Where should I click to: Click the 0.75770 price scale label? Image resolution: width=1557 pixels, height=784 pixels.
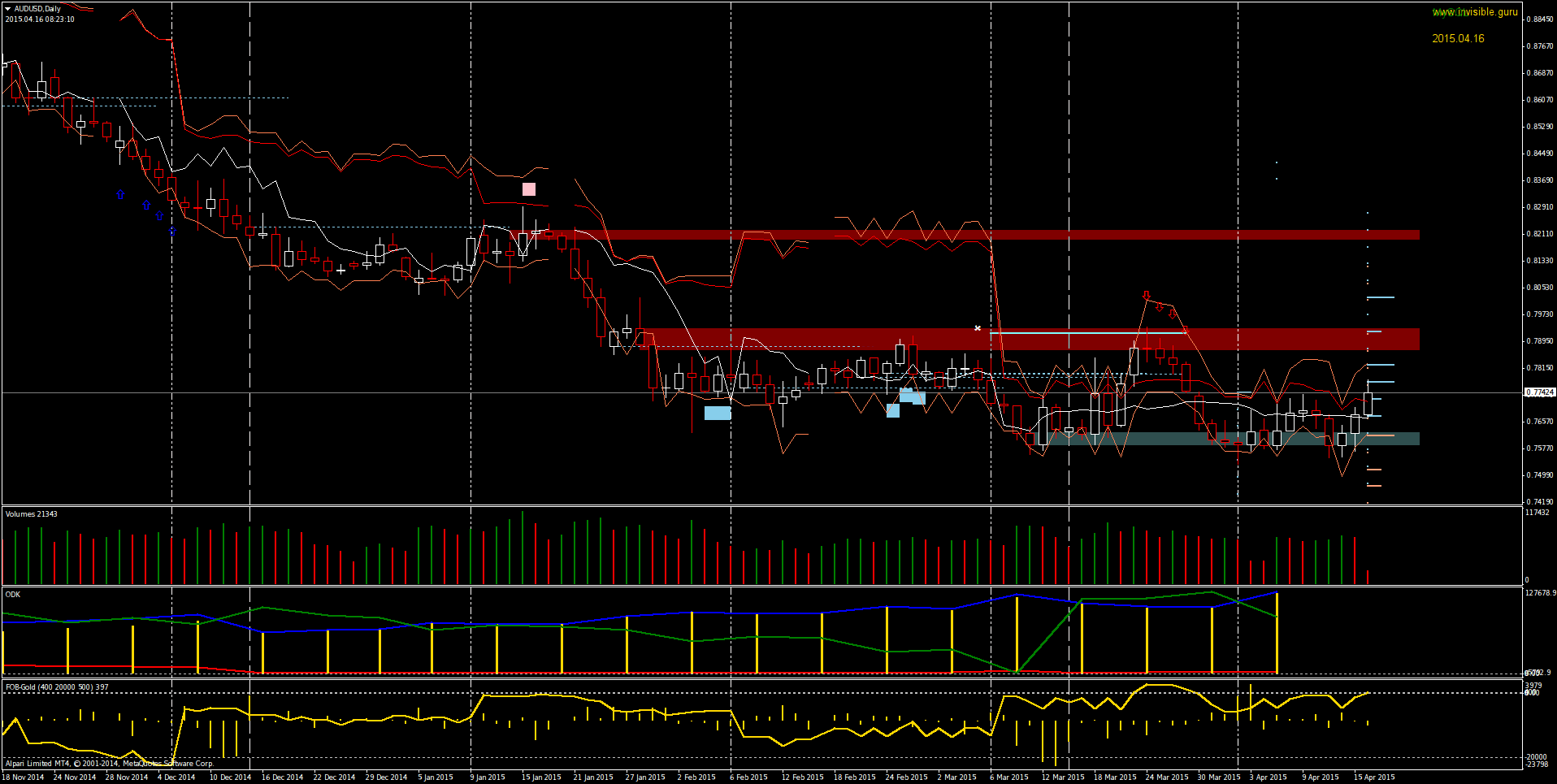[x=1540, y=448]
